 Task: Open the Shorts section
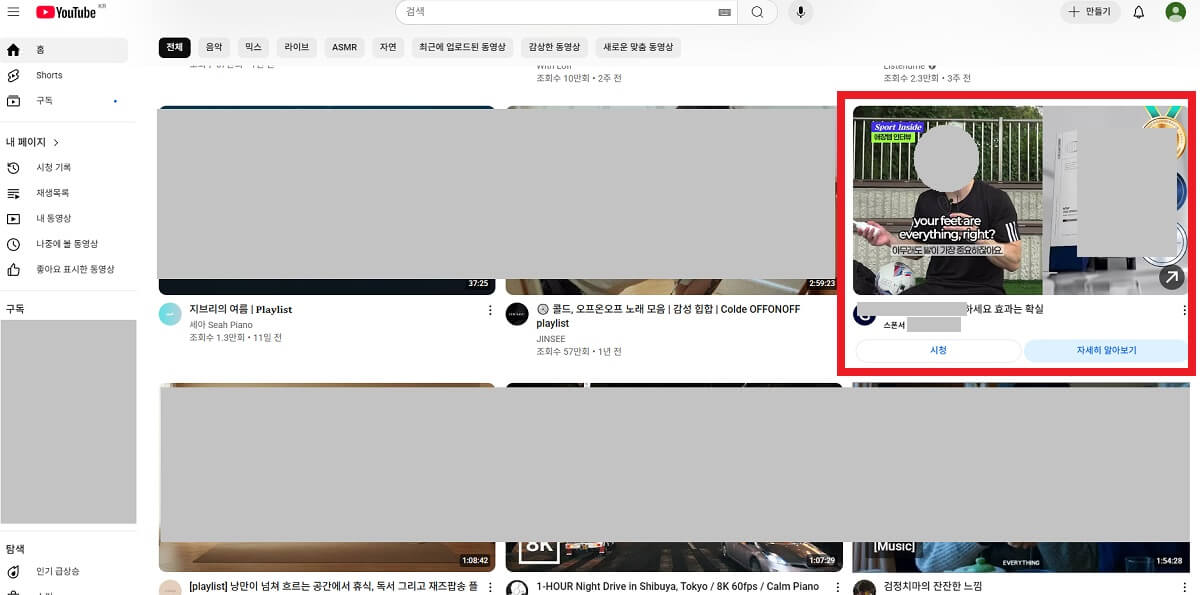(x=12, y=74)
